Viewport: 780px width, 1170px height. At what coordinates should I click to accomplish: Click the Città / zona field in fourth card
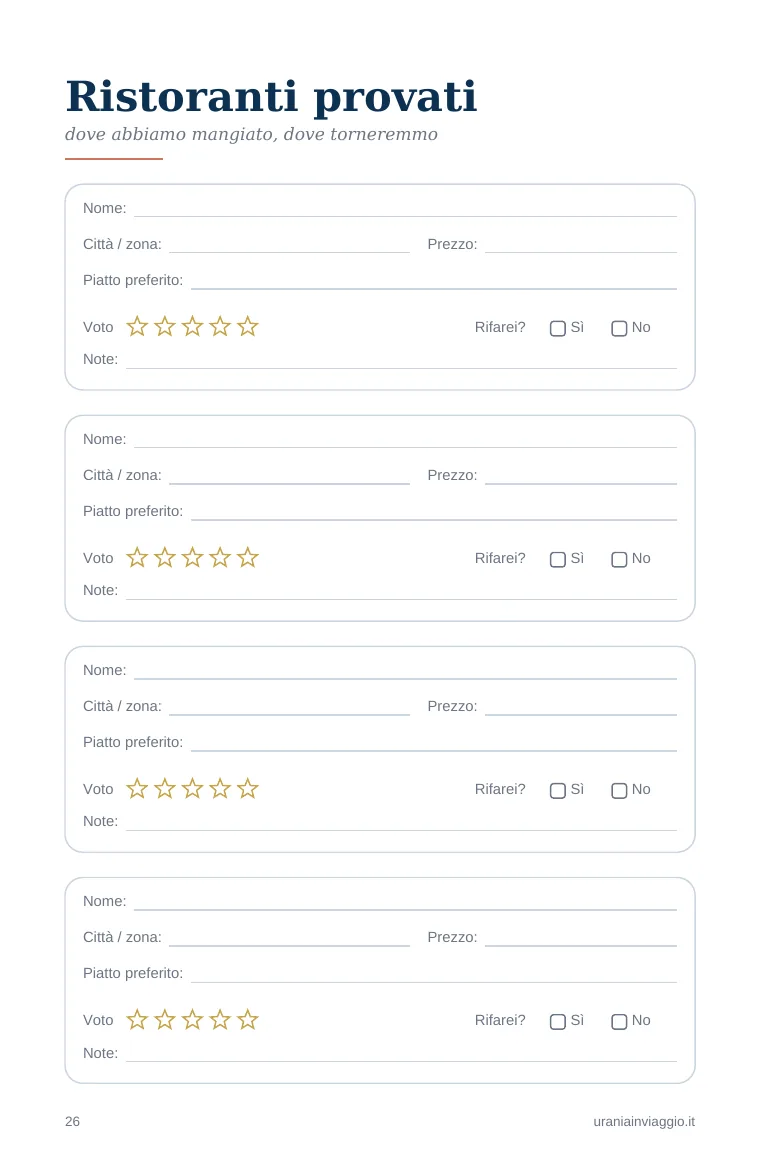290,938
